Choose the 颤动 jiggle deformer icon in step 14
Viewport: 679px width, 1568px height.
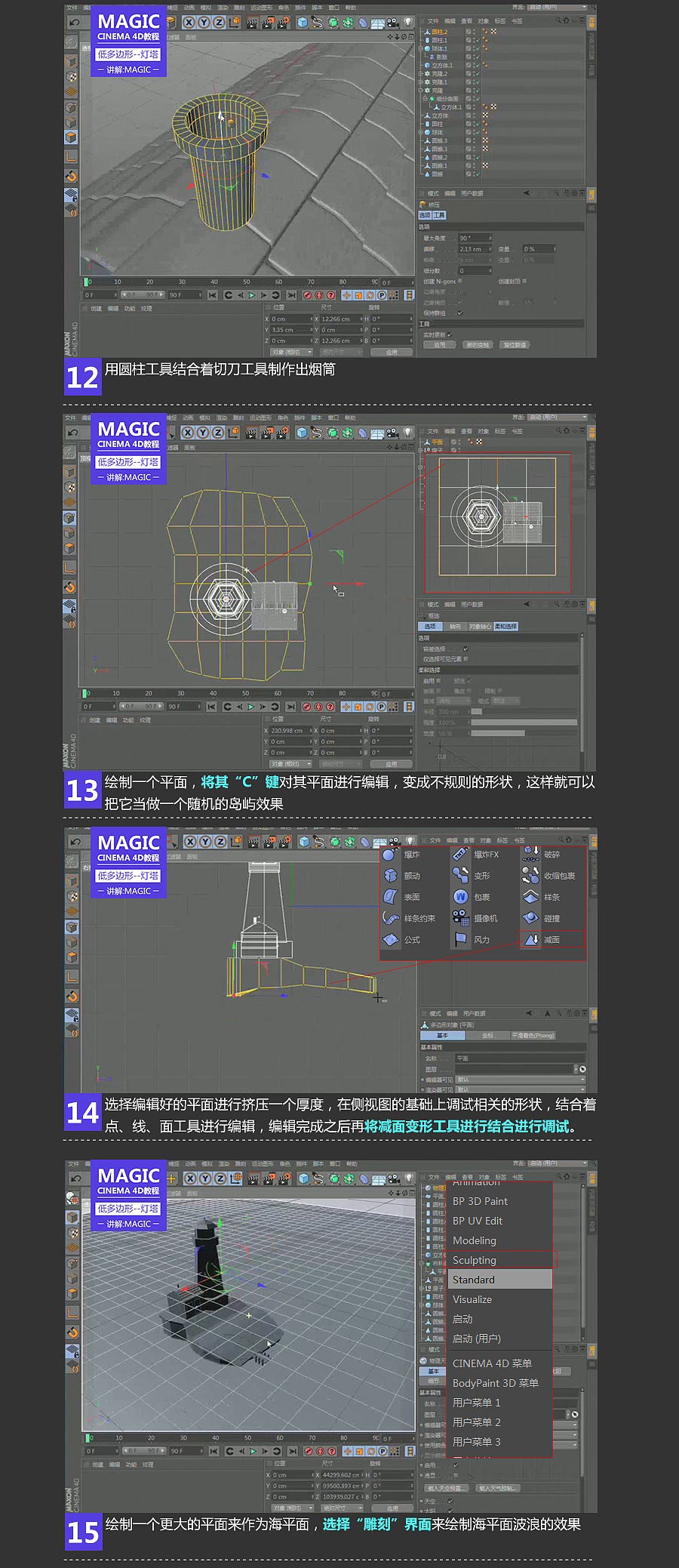point(390,876)
